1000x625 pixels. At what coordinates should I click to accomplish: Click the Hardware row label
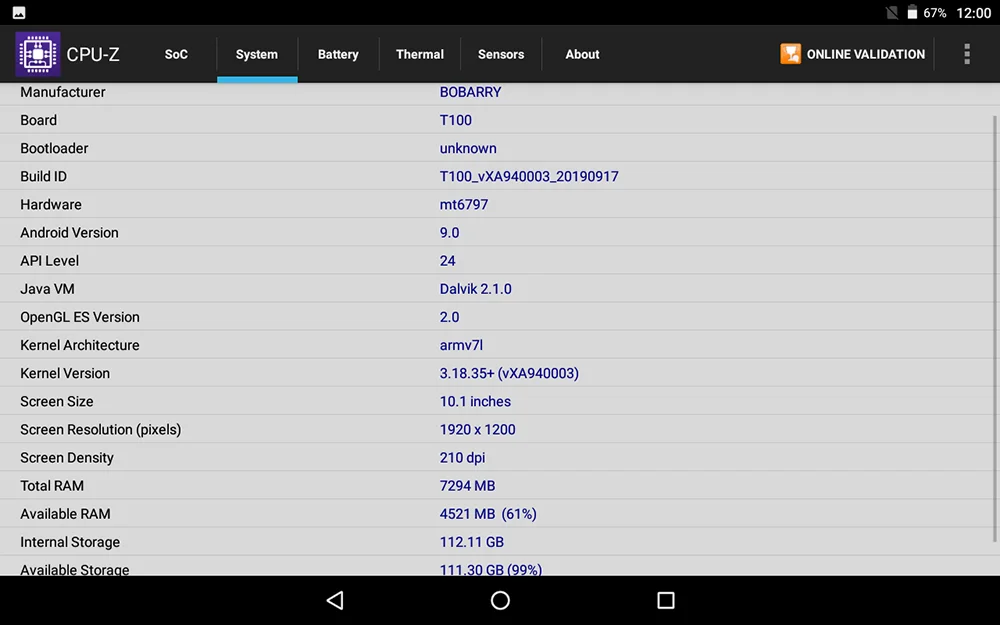tap(50, 205)
